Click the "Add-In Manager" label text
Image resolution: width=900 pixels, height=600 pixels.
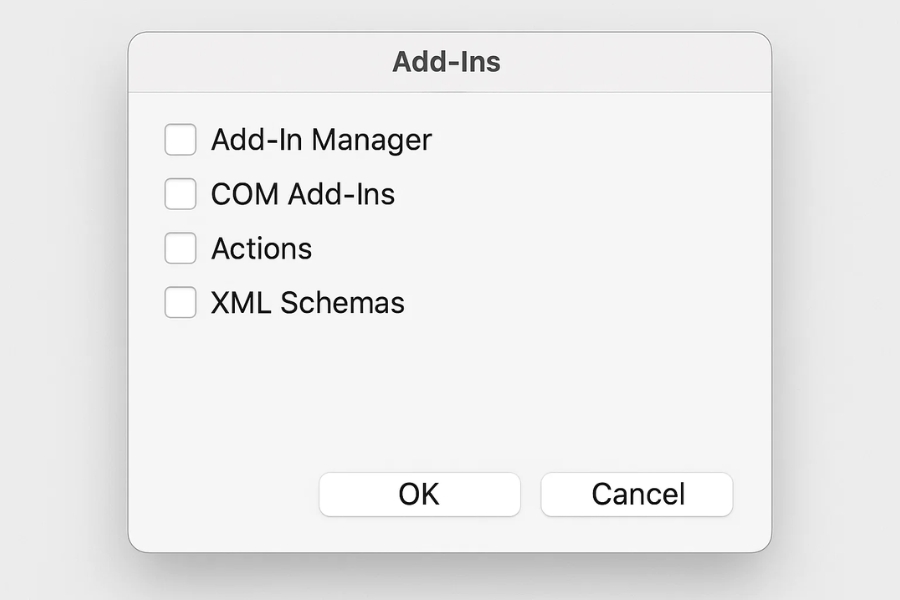(321, 140)
